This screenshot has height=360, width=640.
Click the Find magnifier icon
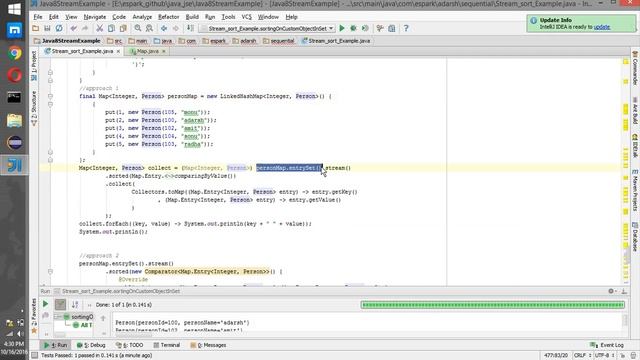[x=138, y=29]
